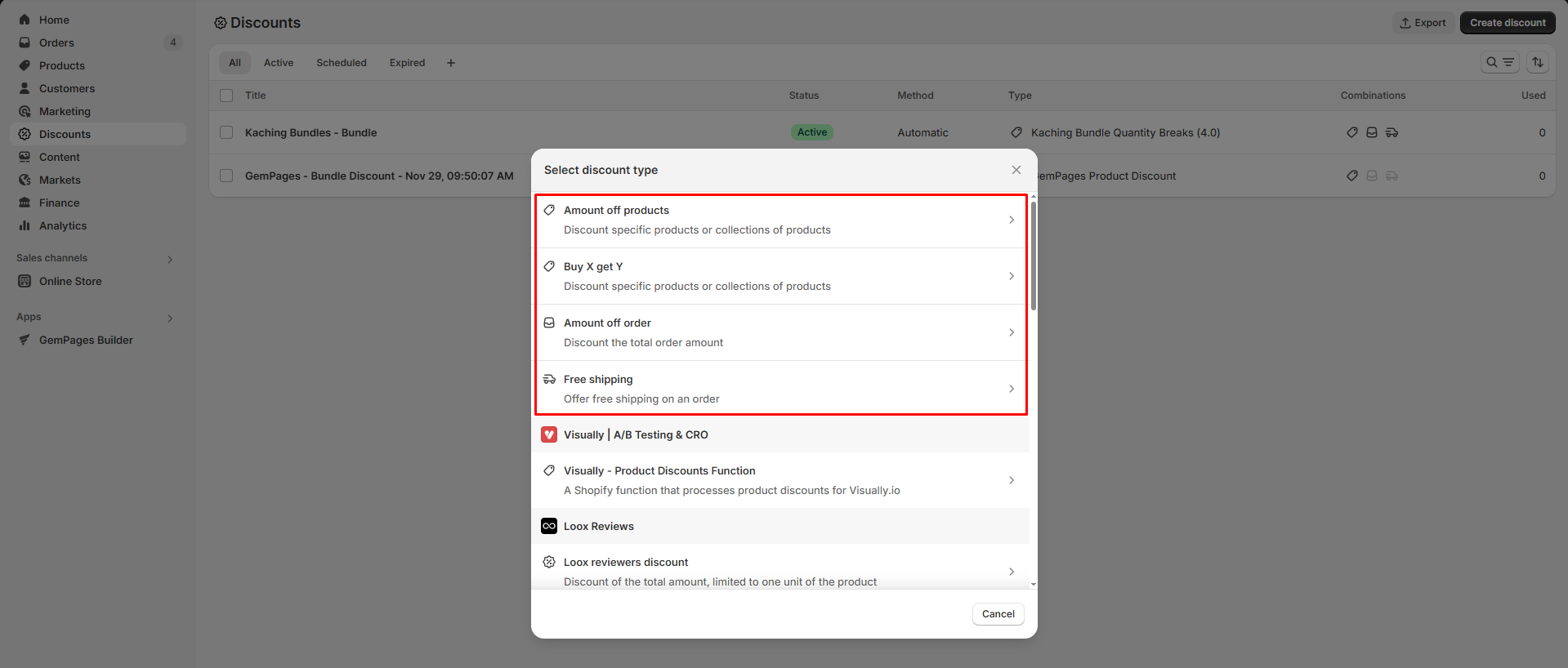Click the search and filter icon button

click(x=1499, y=62)
